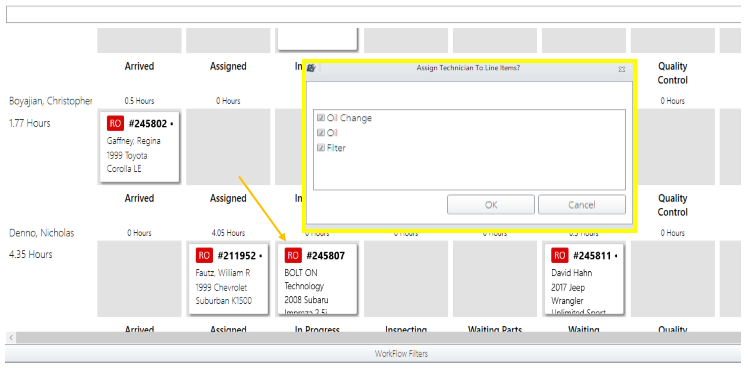Cancel the technician assignment dialog

(x=582, y=205)
